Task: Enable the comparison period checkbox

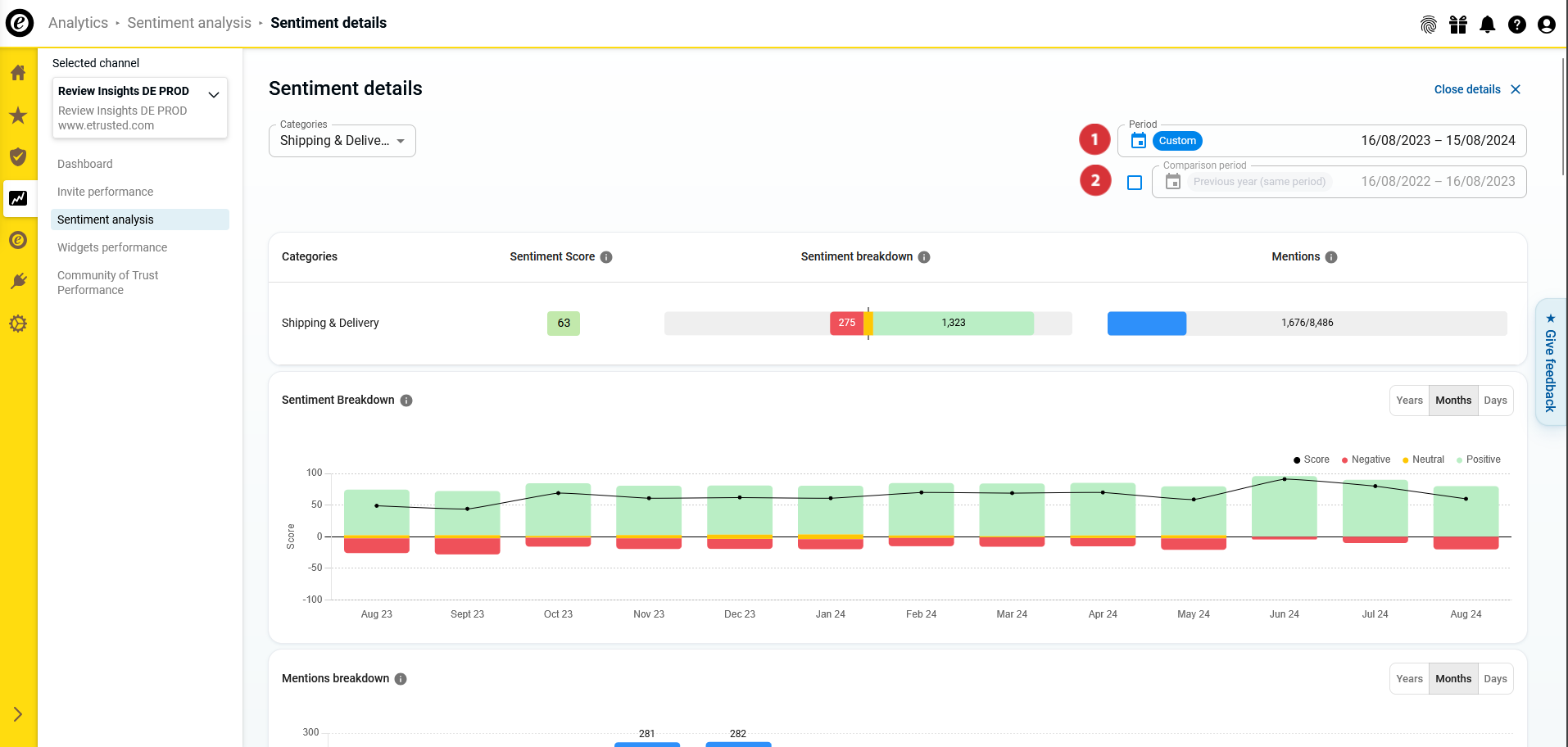Action: [x=1135, y=183]
